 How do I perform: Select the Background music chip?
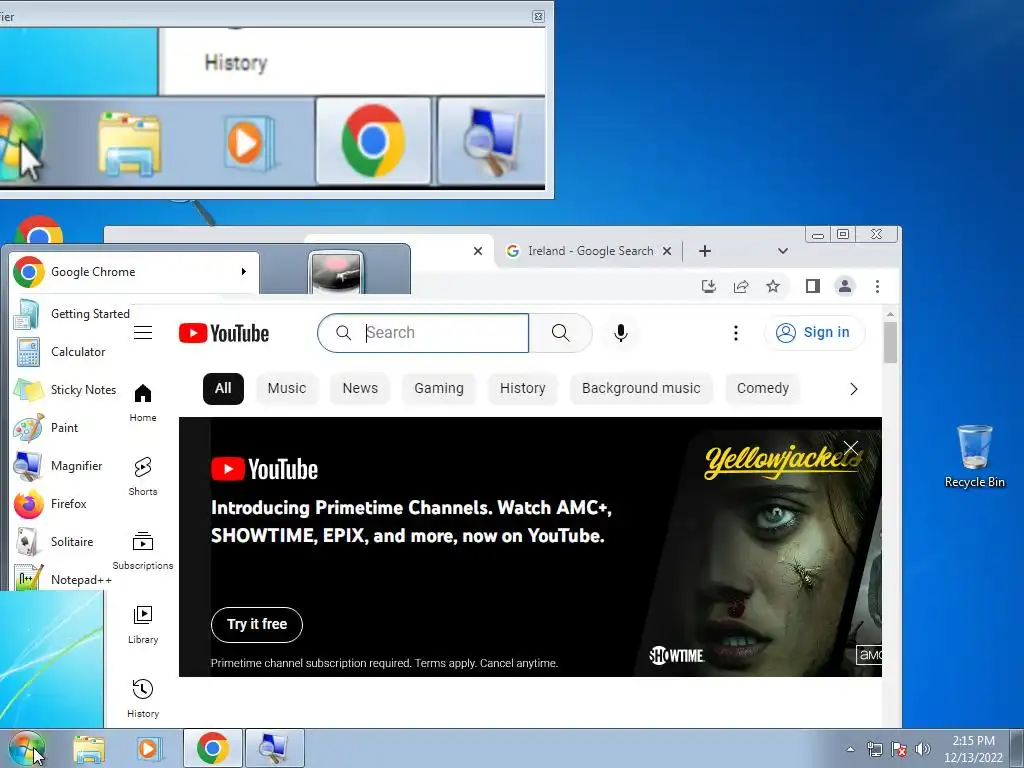641,389
